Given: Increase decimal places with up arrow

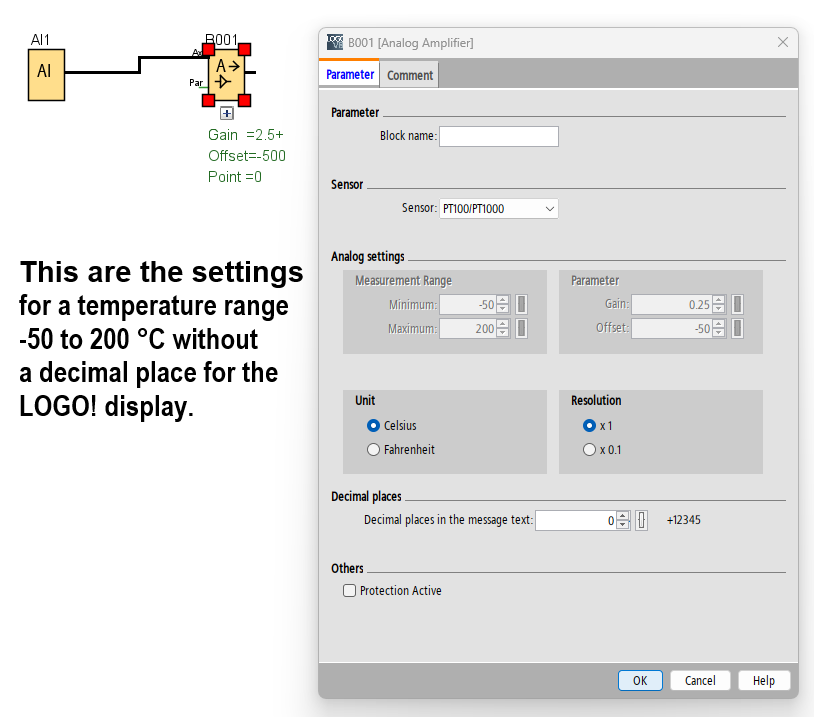Looking at the screenshot, I should click(x=623, y=516).
